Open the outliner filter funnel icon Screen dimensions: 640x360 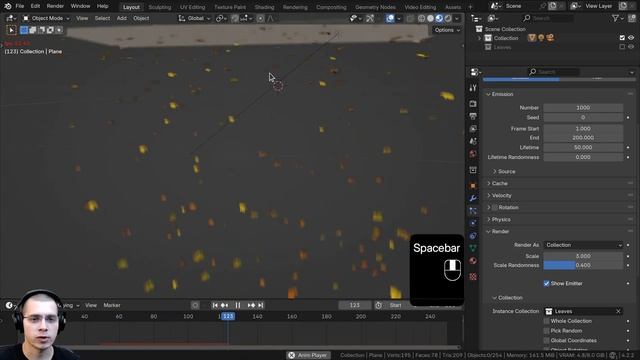coord(615,18)
